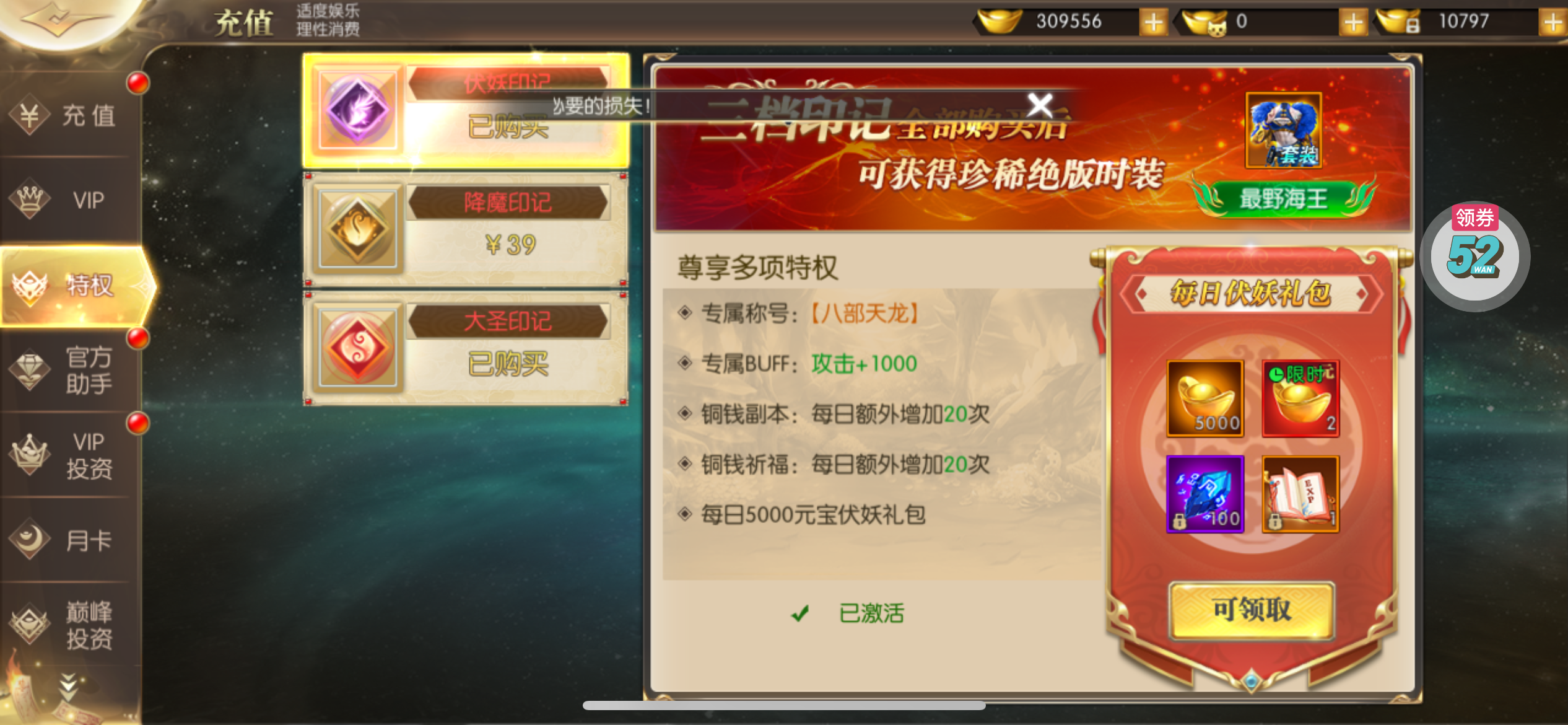Image resolution: width=1568 pixels, height=725 pixels.
Task: Close the scrolling notice with the X
Action: pos(1040,105)
